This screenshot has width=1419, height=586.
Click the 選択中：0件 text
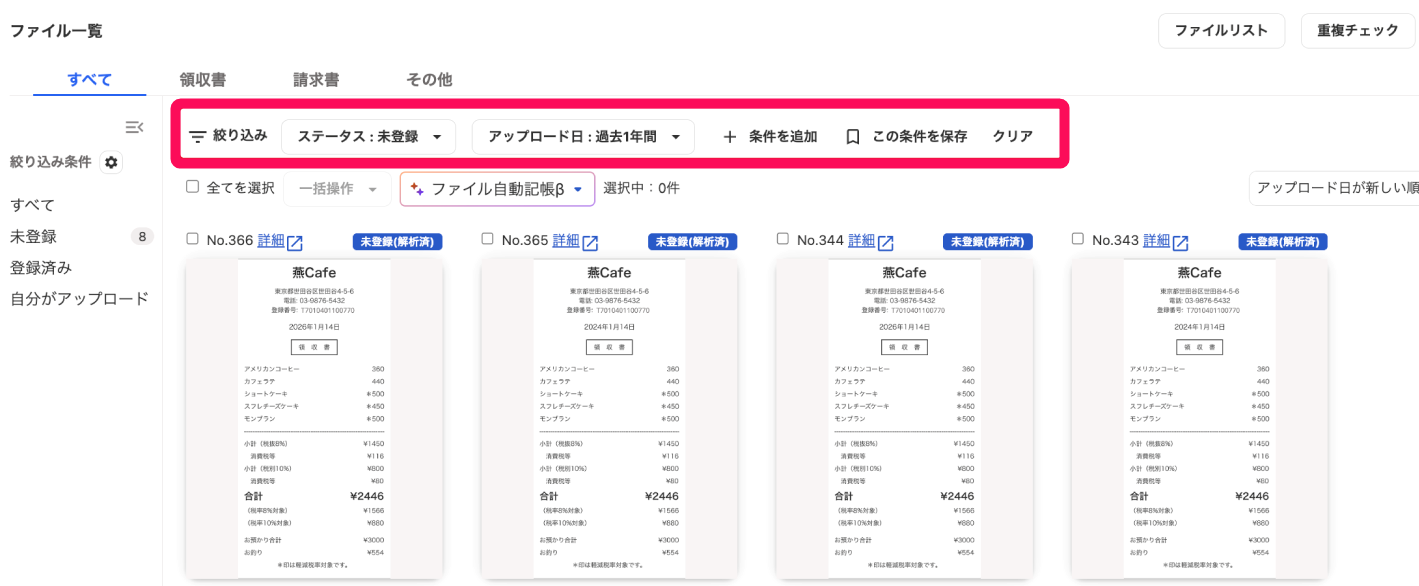click(x=641, y=188)
